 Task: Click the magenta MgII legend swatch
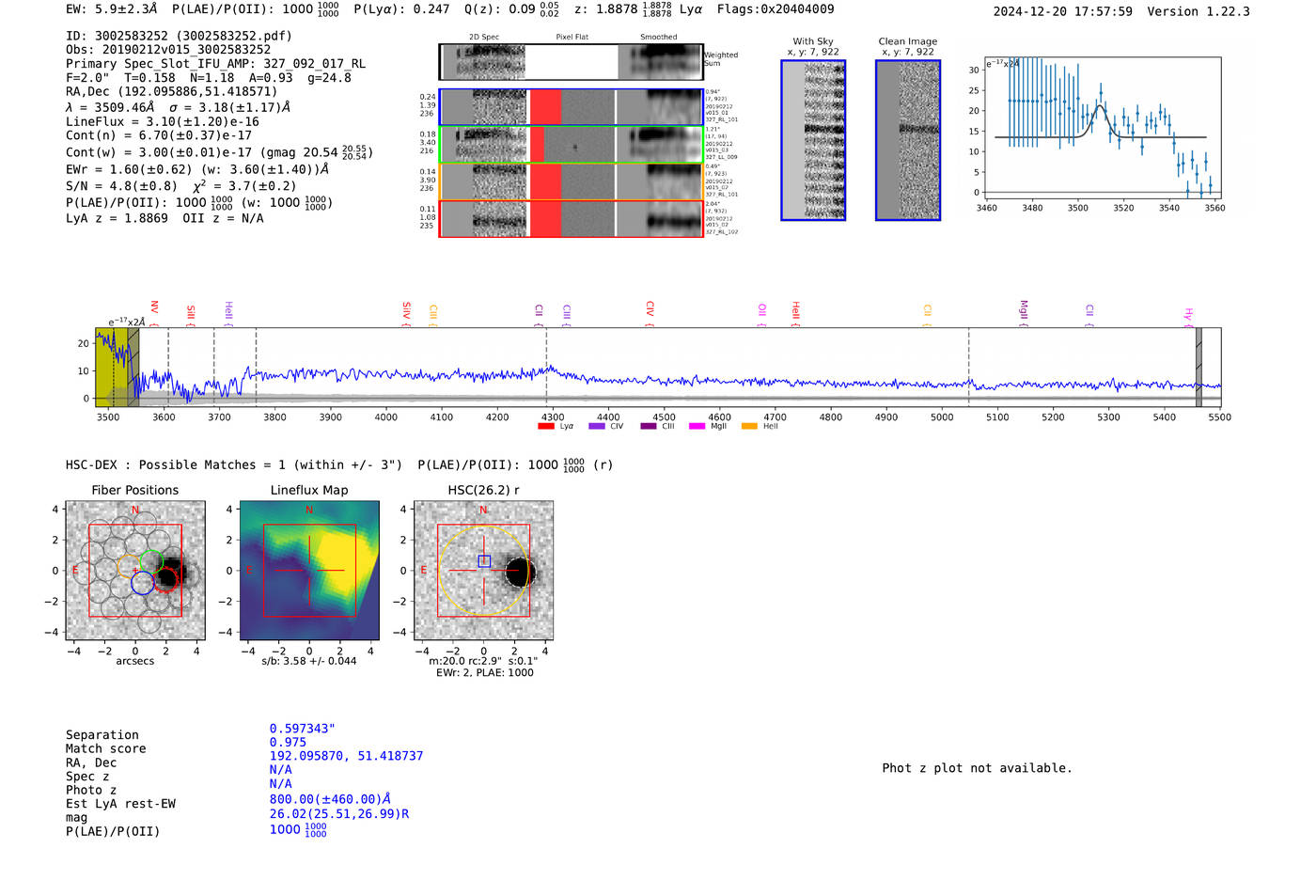697,427
